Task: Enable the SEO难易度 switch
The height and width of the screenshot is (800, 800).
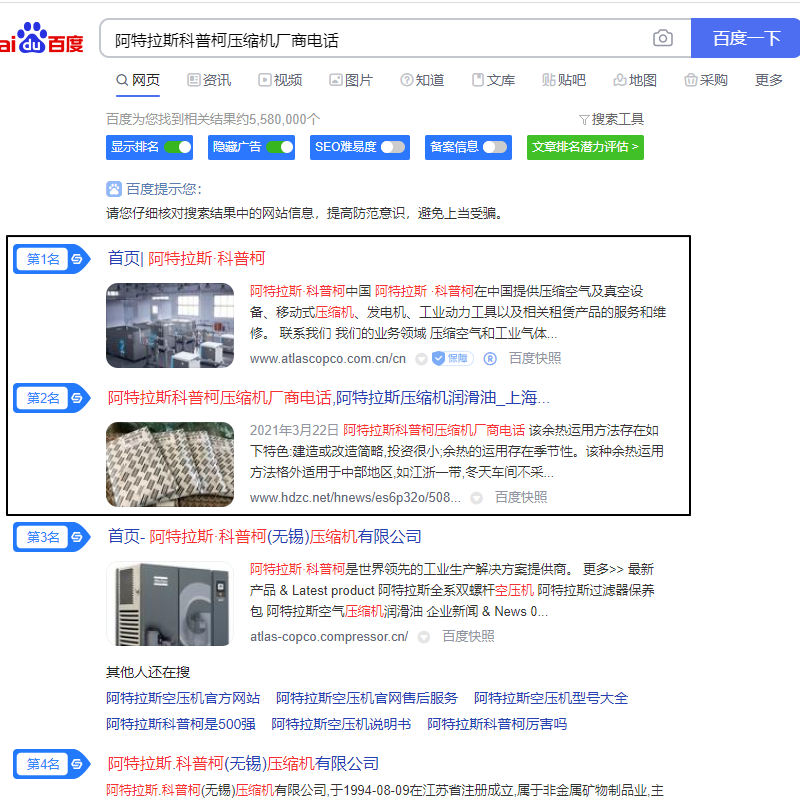Action: point(393,147)
